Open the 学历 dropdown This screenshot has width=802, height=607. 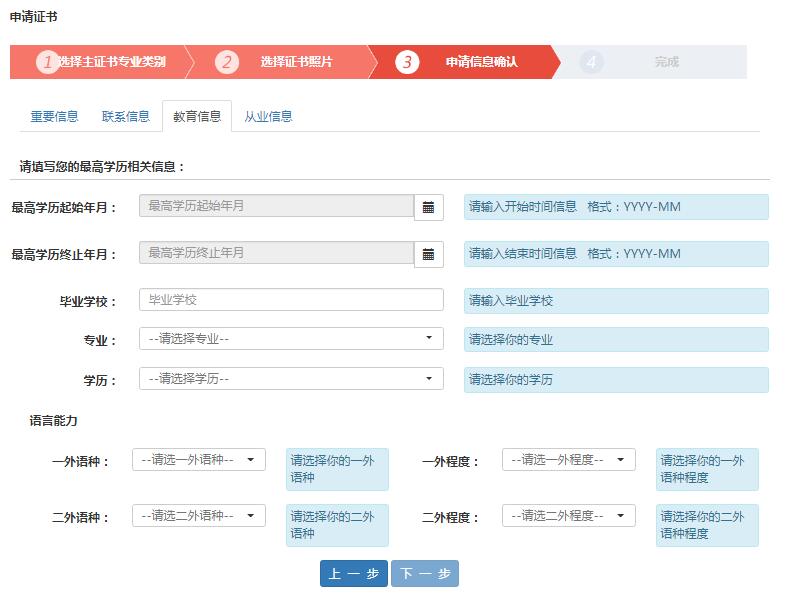(290, 379)
